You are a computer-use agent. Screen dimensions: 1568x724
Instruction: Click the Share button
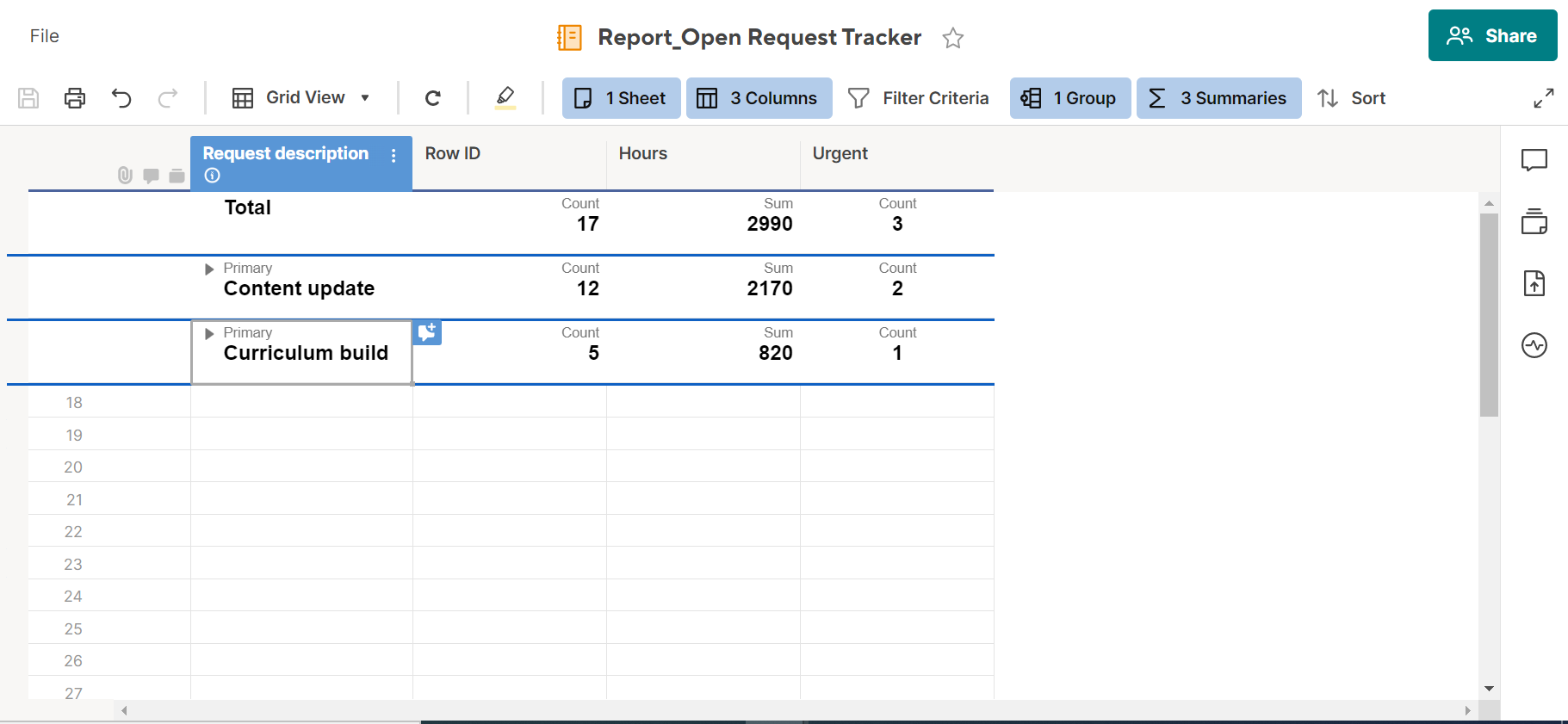pos(1492,36)
